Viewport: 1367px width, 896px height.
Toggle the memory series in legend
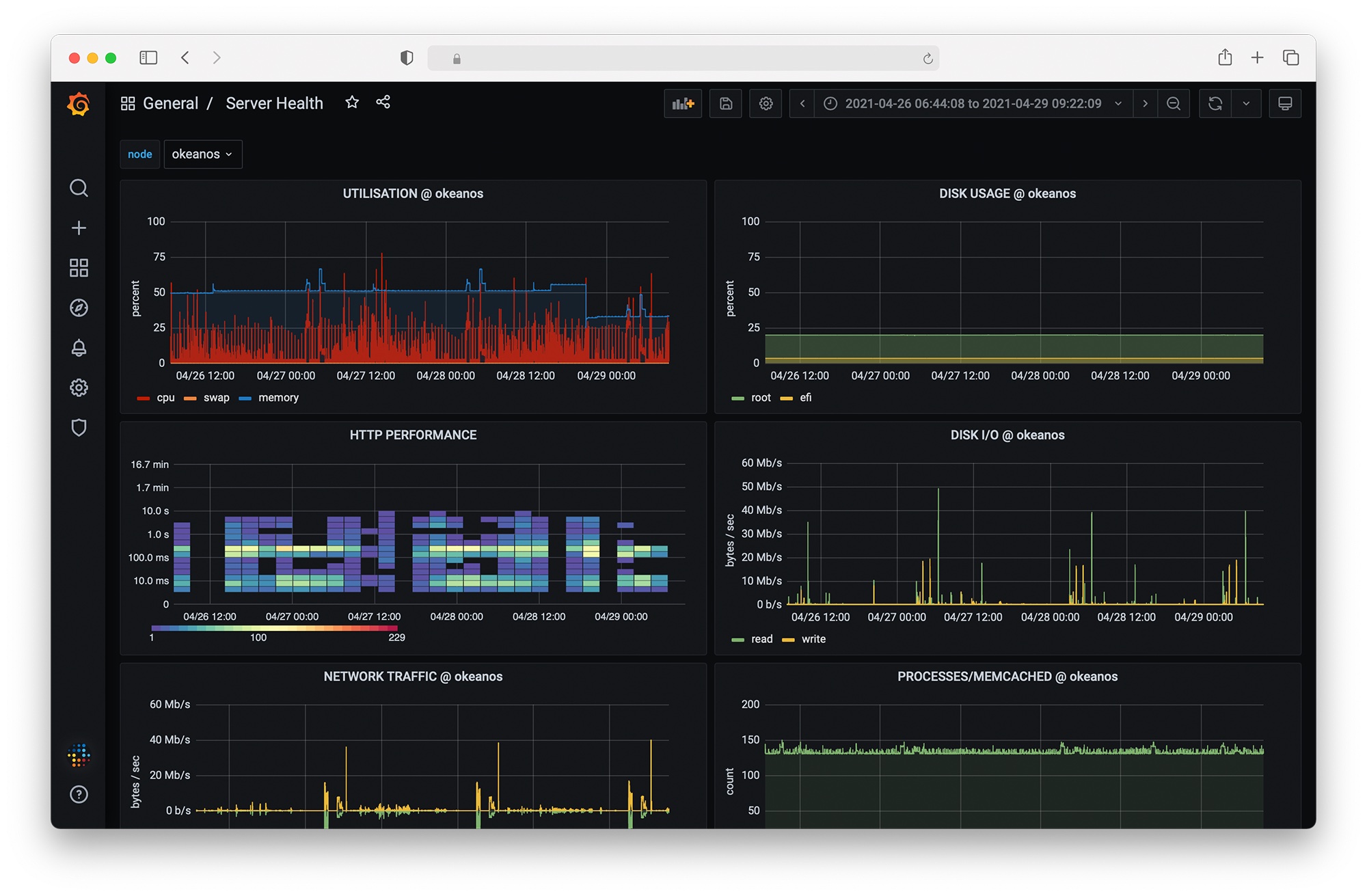pyautogui.click(x=278, y=398)
